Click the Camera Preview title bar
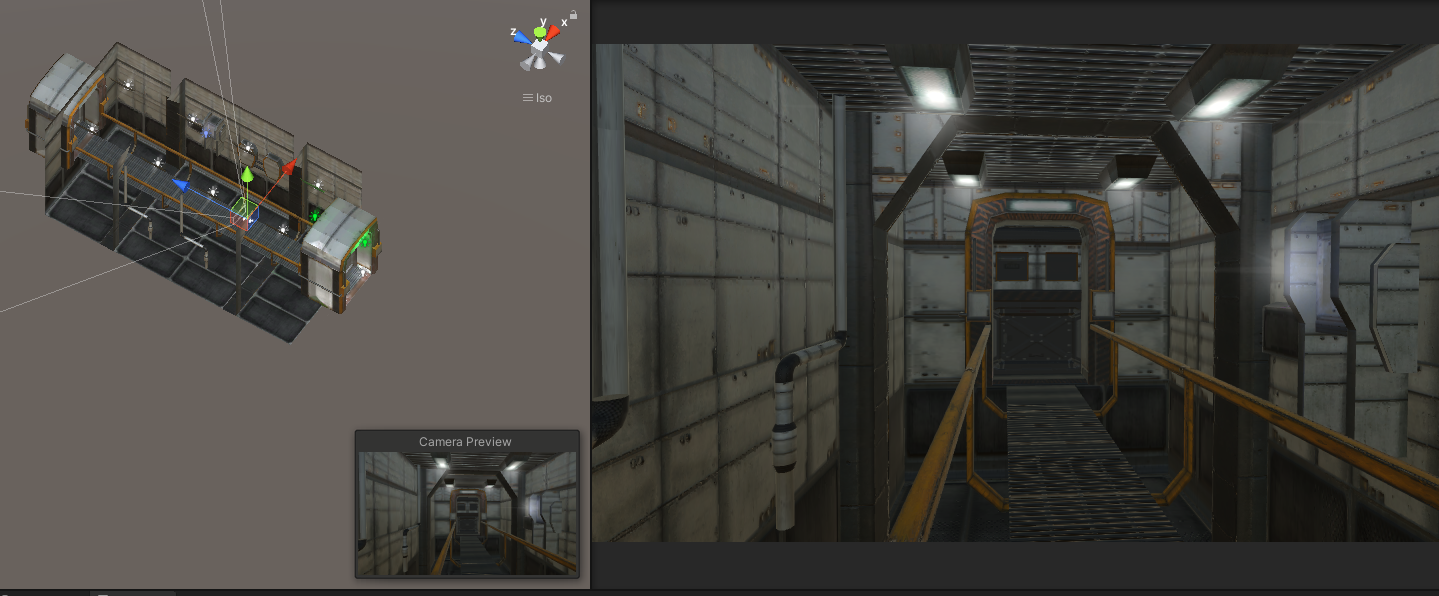Viewport: 1439px width, 596px height. click(x=467, y=441)
